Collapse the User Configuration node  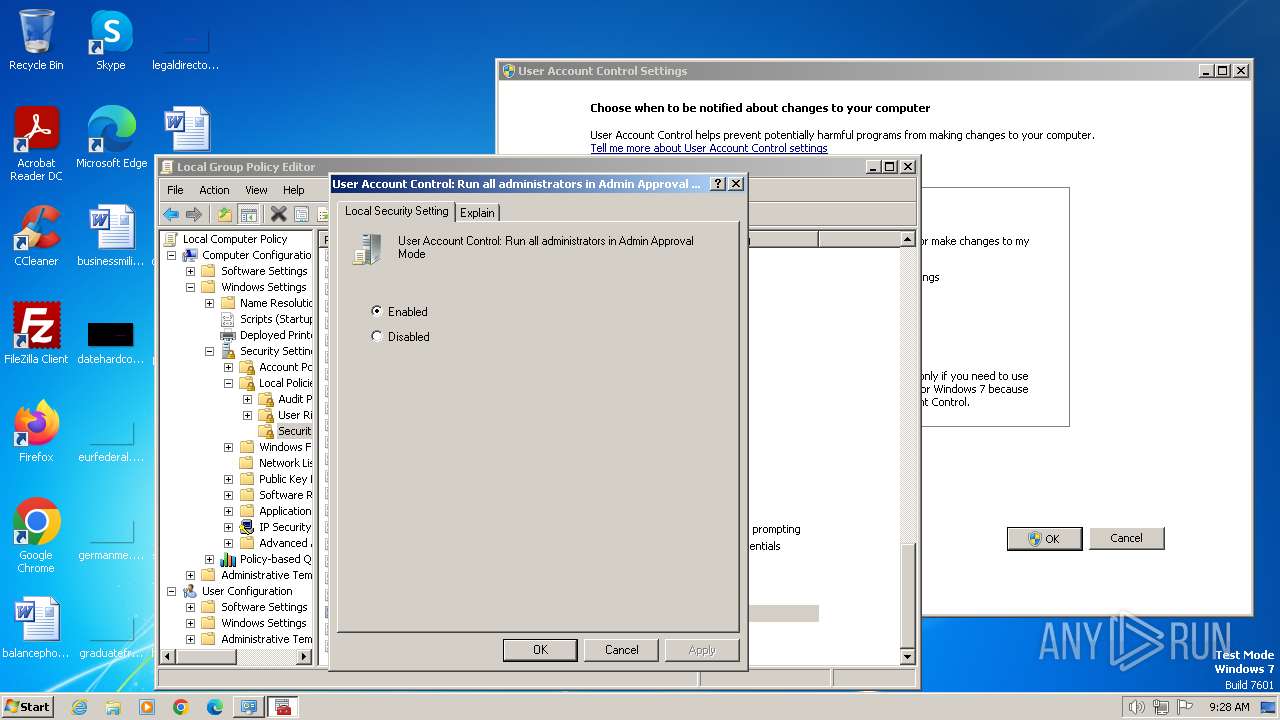point(171,591)
